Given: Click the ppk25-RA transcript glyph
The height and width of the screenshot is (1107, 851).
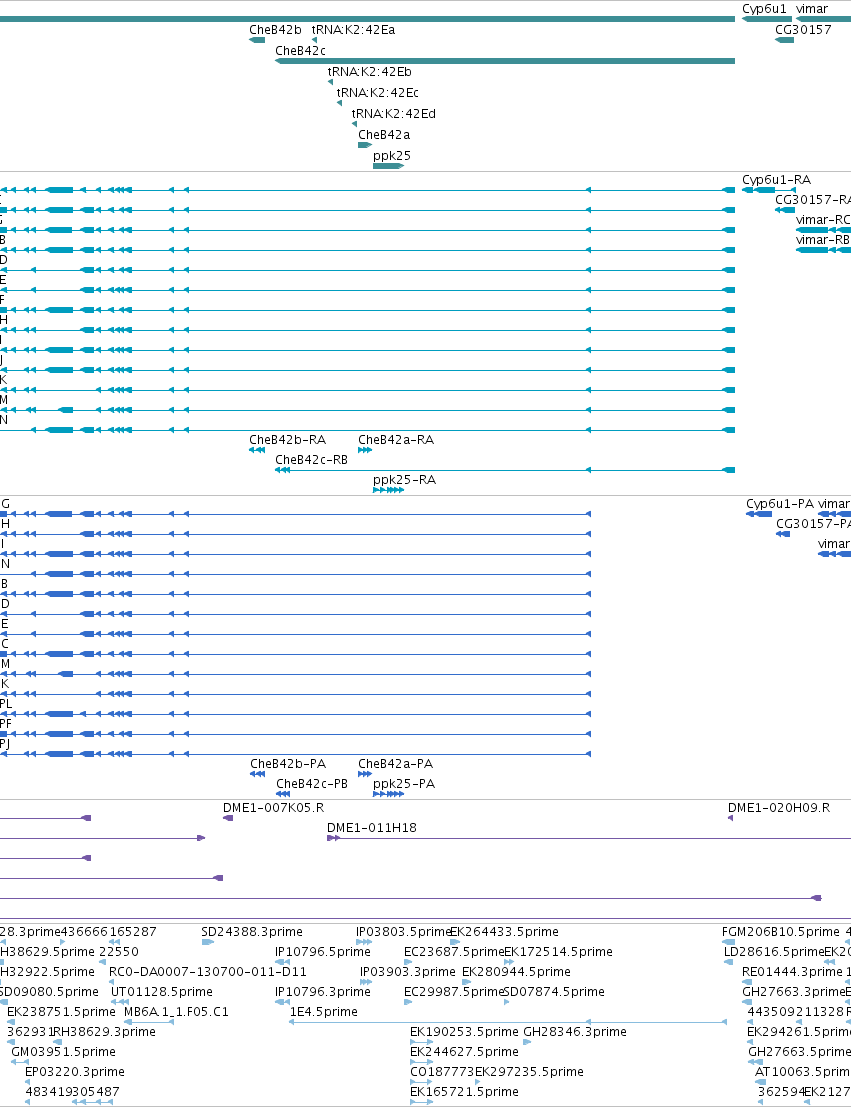Looking at the screenshot, I should click(x=388, y=490).
